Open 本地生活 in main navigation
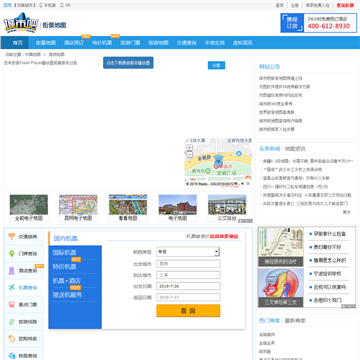Screen dimensions: 360x360 (215, 43)
